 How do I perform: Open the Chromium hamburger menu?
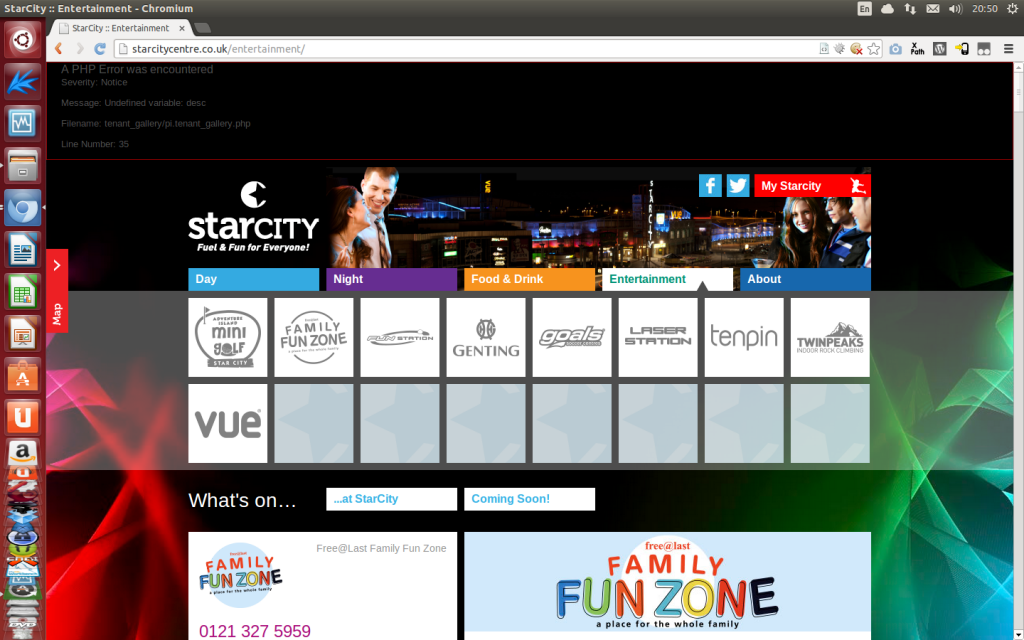coord(1008,49)
